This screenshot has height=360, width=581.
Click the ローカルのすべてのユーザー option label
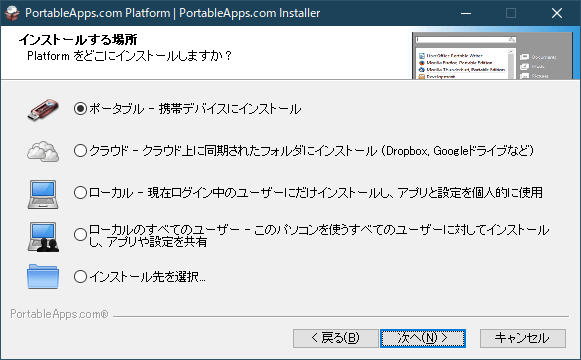pyautogui.click(x=319, y=236)
